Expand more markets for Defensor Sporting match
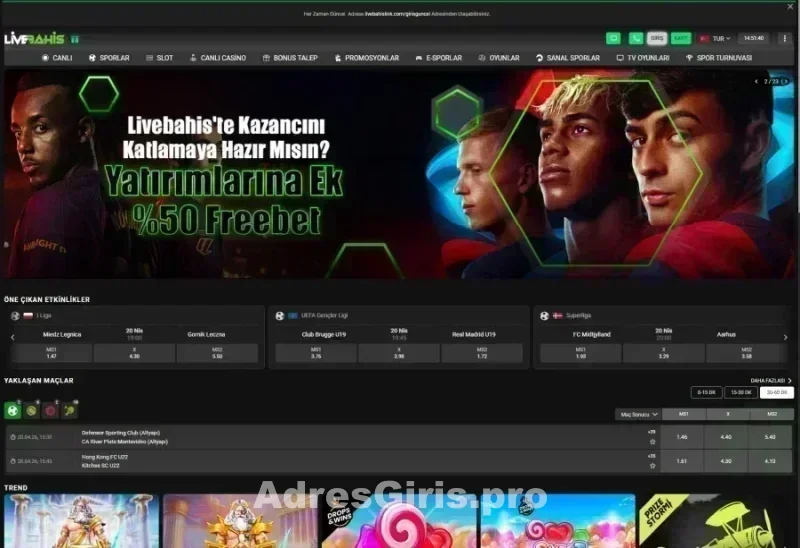 [652, 432]
